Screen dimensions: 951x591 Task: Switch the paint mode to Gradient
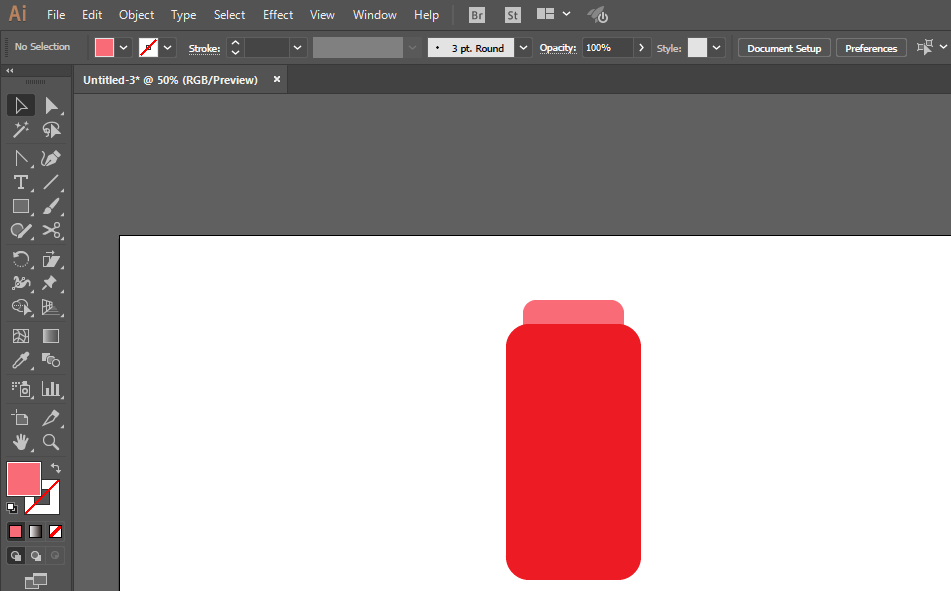click(36, 531)
